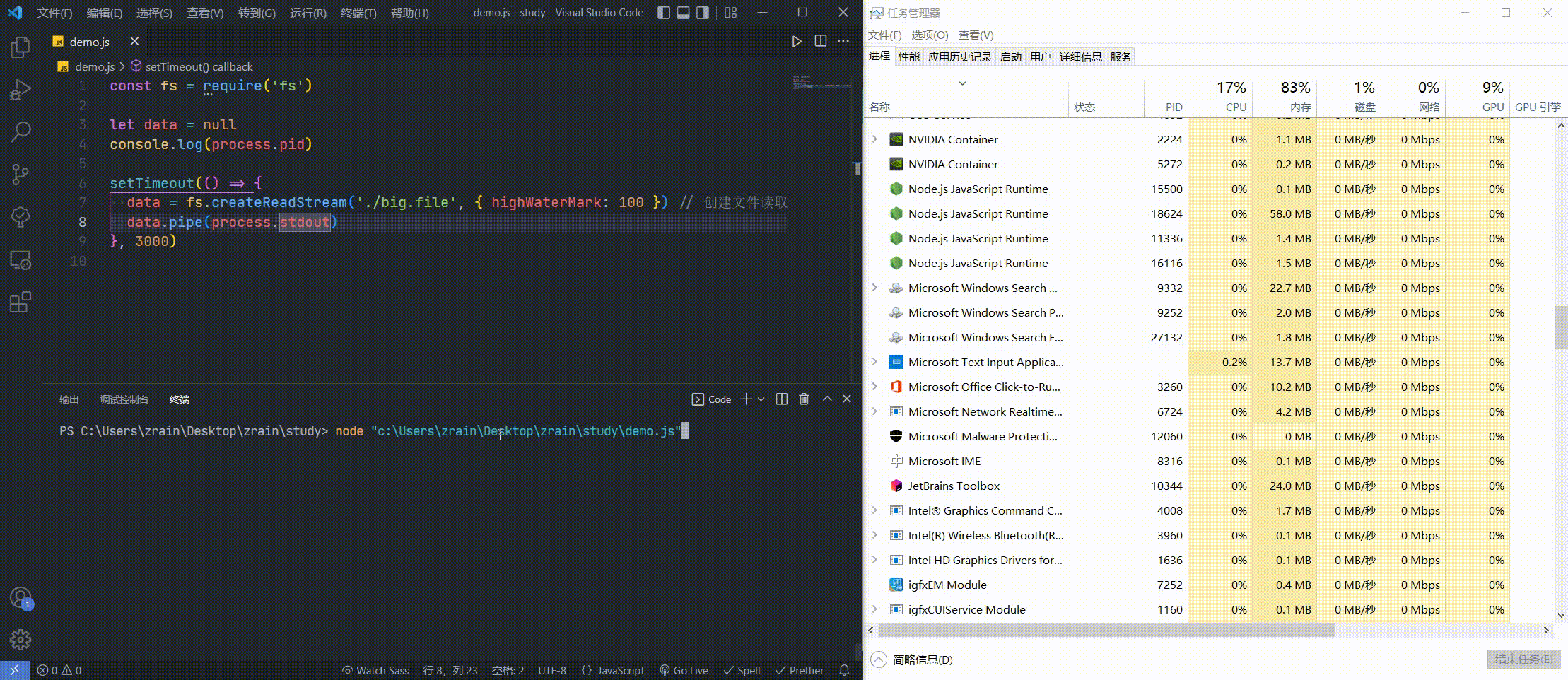Open the Explorer view in VS Code
Viewport: 1568px width, 680px height.
pos(21,47)
